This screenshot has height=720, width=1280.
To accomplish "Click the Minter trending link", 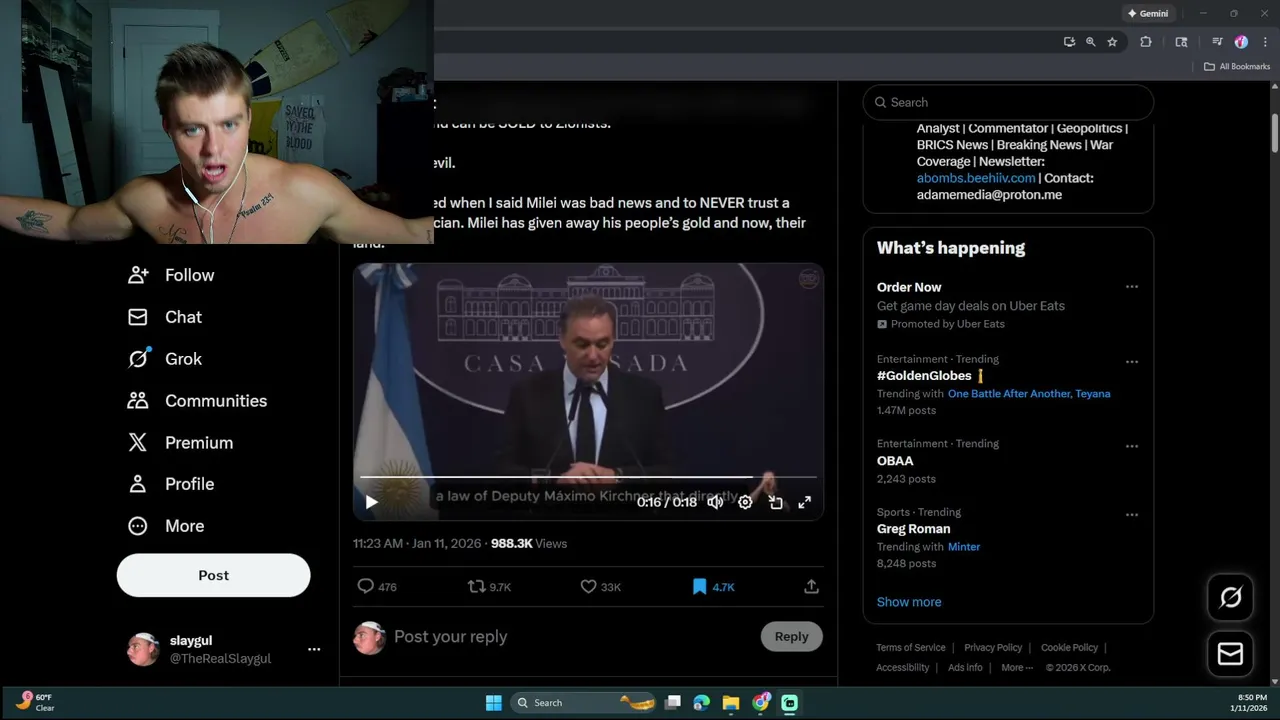I will point(964,547).
